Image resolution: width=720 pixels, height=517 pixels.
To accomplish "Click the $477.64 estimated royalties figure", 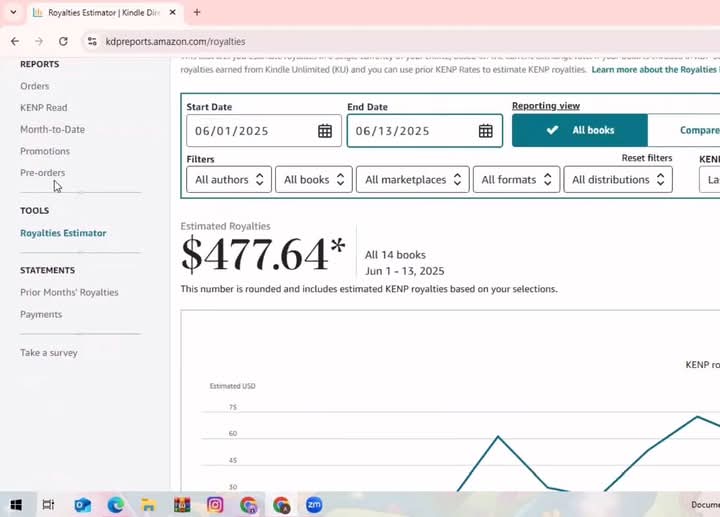I will pos(263,253).
